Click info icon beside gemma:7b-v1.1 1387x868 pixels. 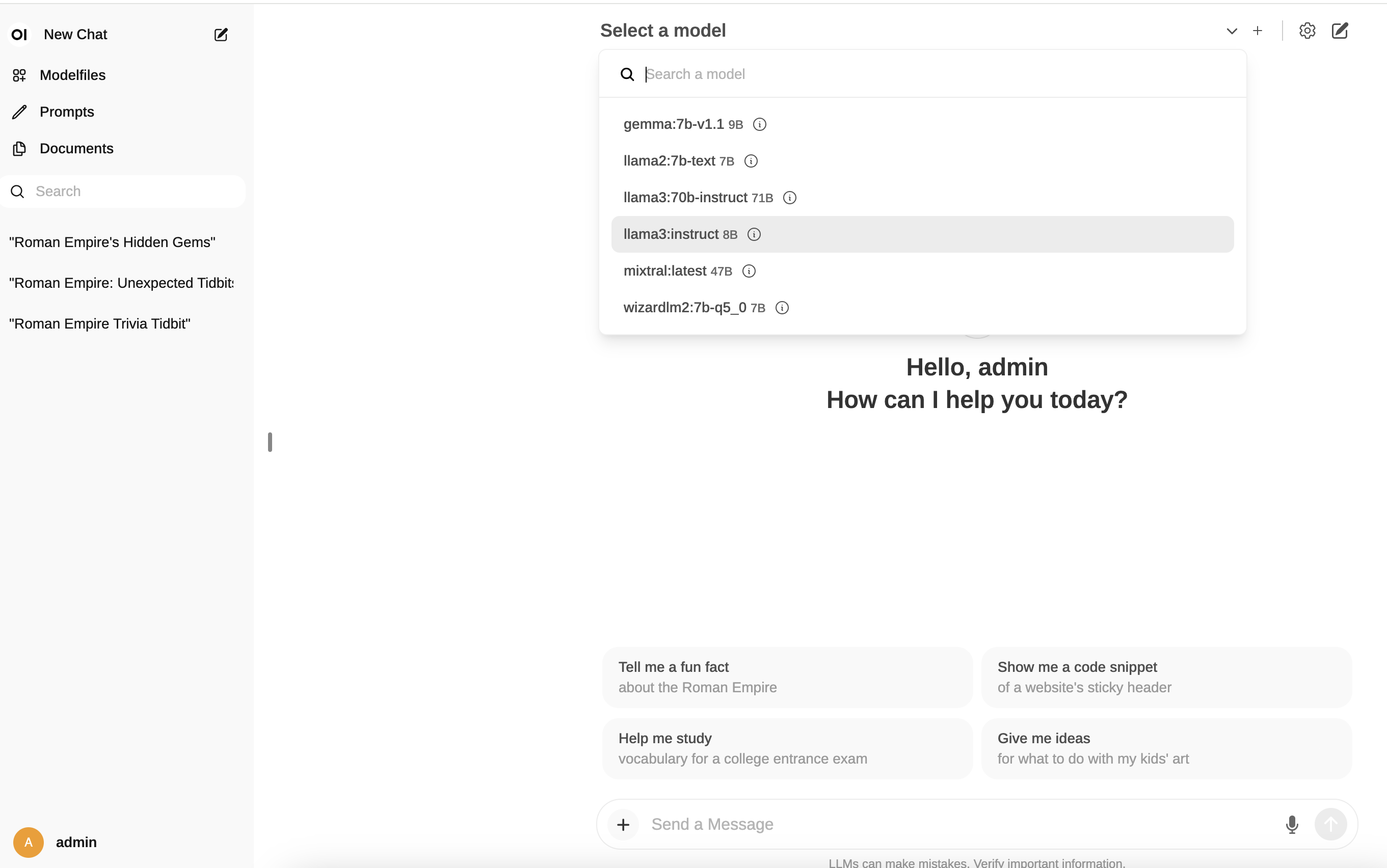click(x=760, y=125)
